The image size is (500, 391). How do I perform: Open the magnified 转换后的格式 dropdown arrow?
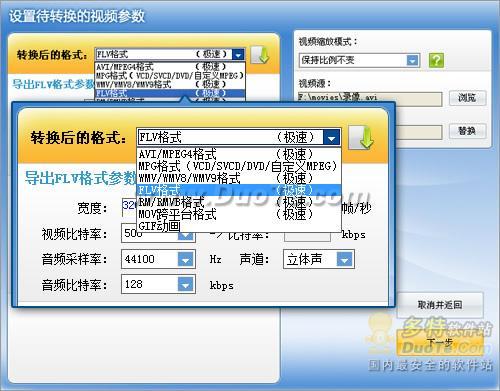coord(331,138)
